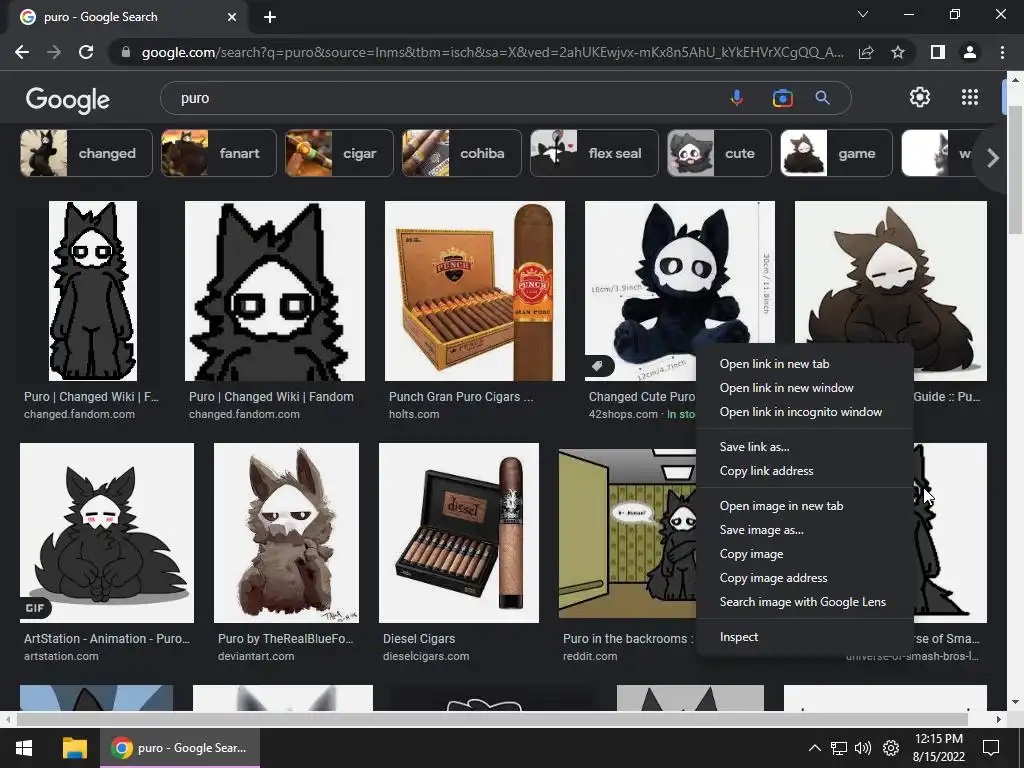Image resolution: width=1024 pixels, height=768 pixels.
Task: Open the network status tray icon
Action: click(x=839, y=748)
